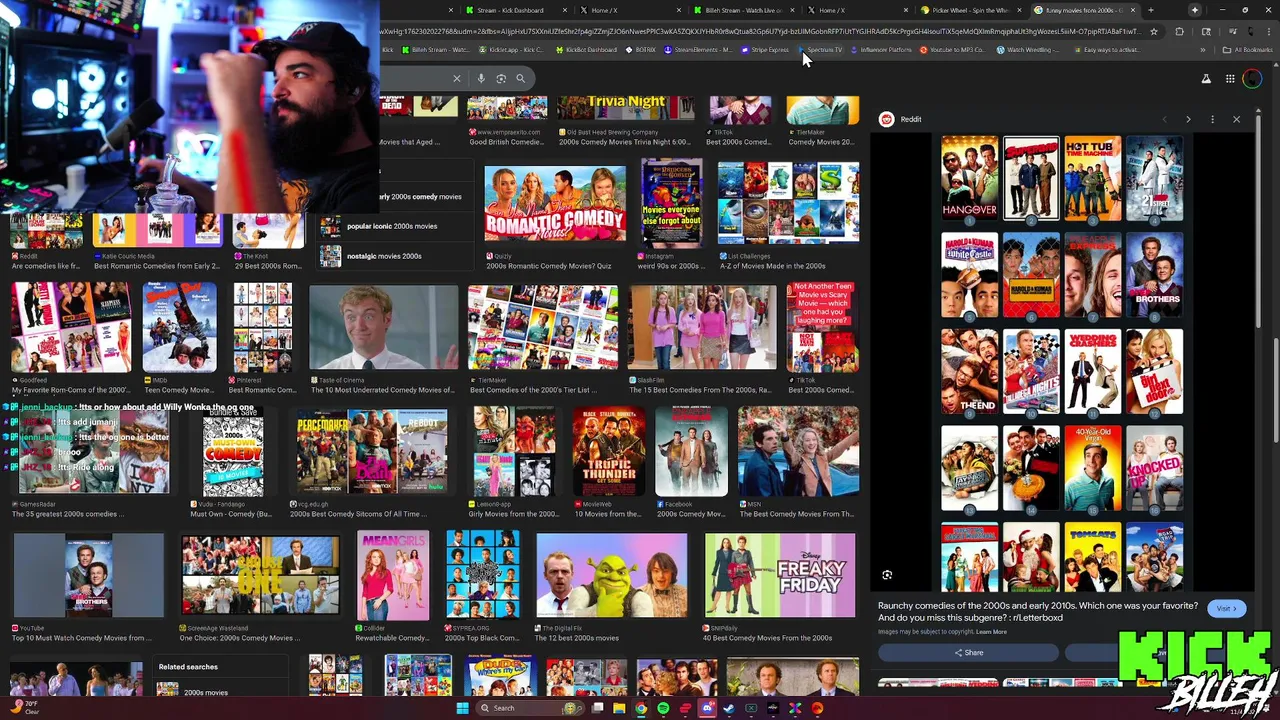Click the Learn More copyright link
This screenshot has height=720, width=1280.
click(992, 632)
